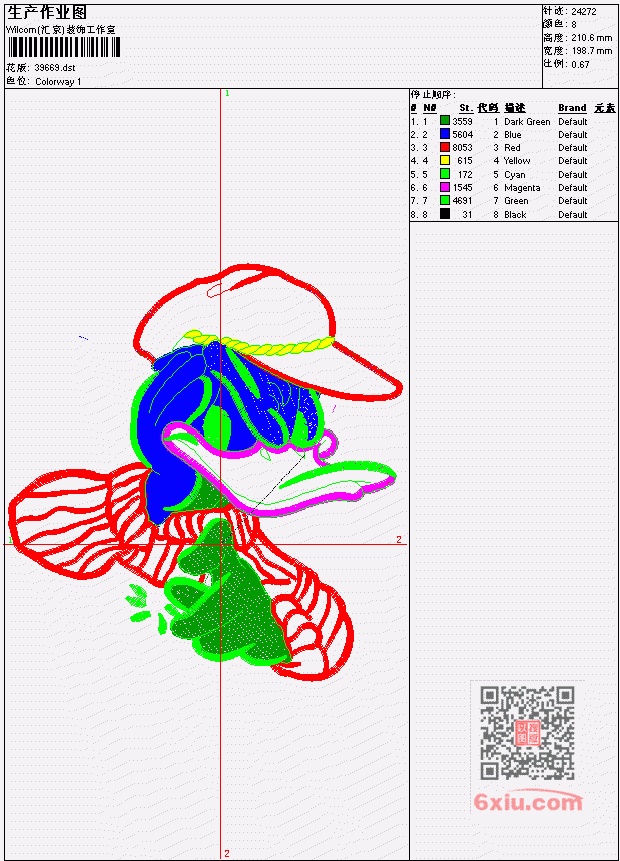This screenshot has height=861, width=620.
Task: Click the 'Blue' description text
Action: [513, 135]
